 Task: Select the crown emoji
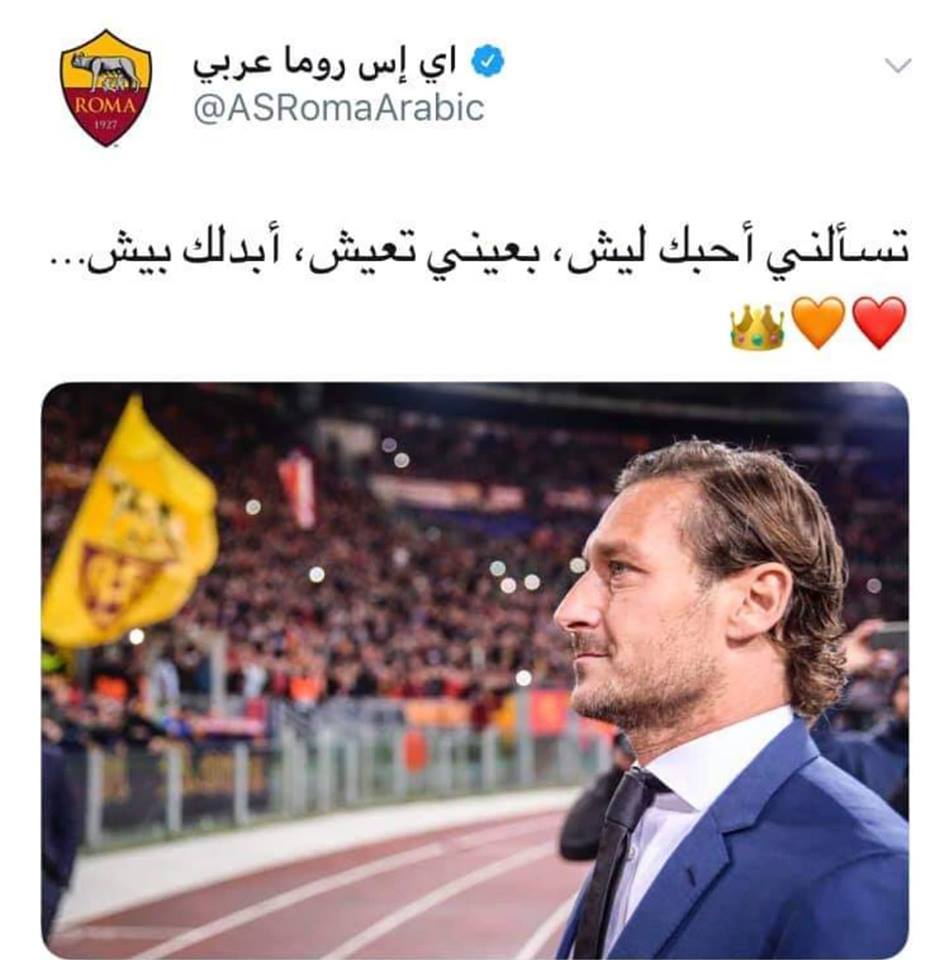(x=757, y=327)
